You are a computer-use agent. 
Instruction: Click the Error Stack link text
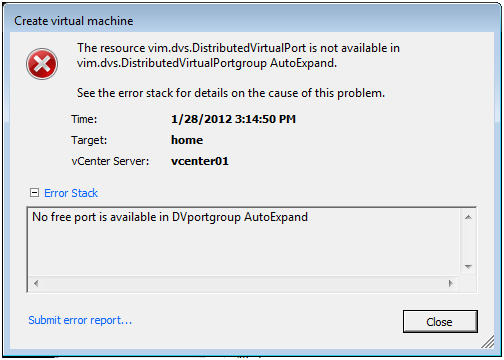[x=71, y=193]
